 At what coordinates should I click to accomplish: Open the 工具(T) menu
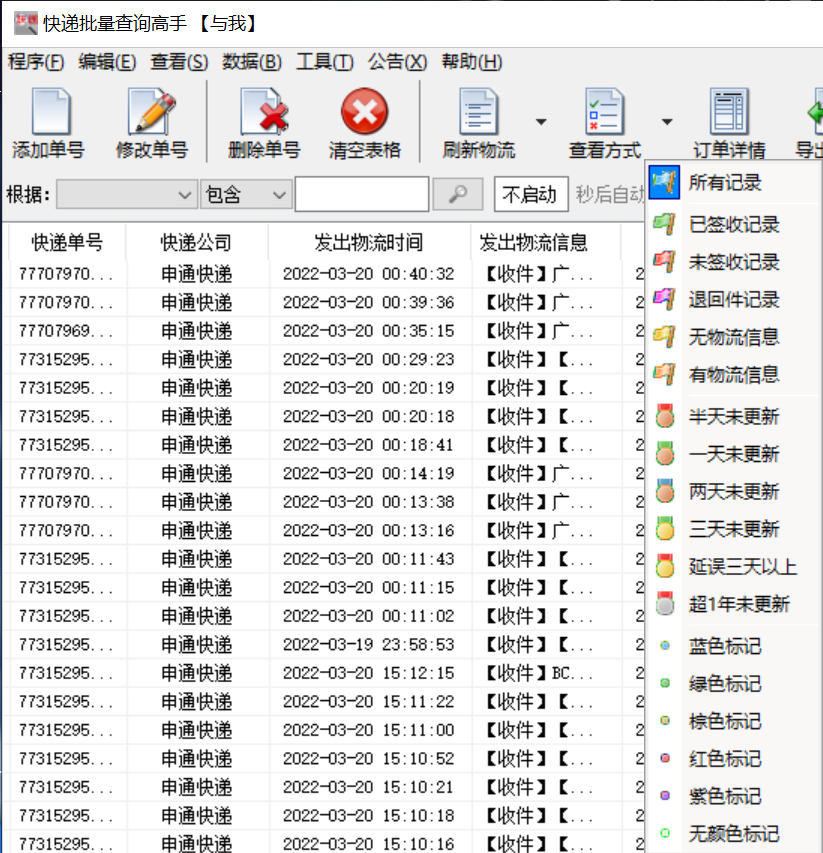(325, 62)
